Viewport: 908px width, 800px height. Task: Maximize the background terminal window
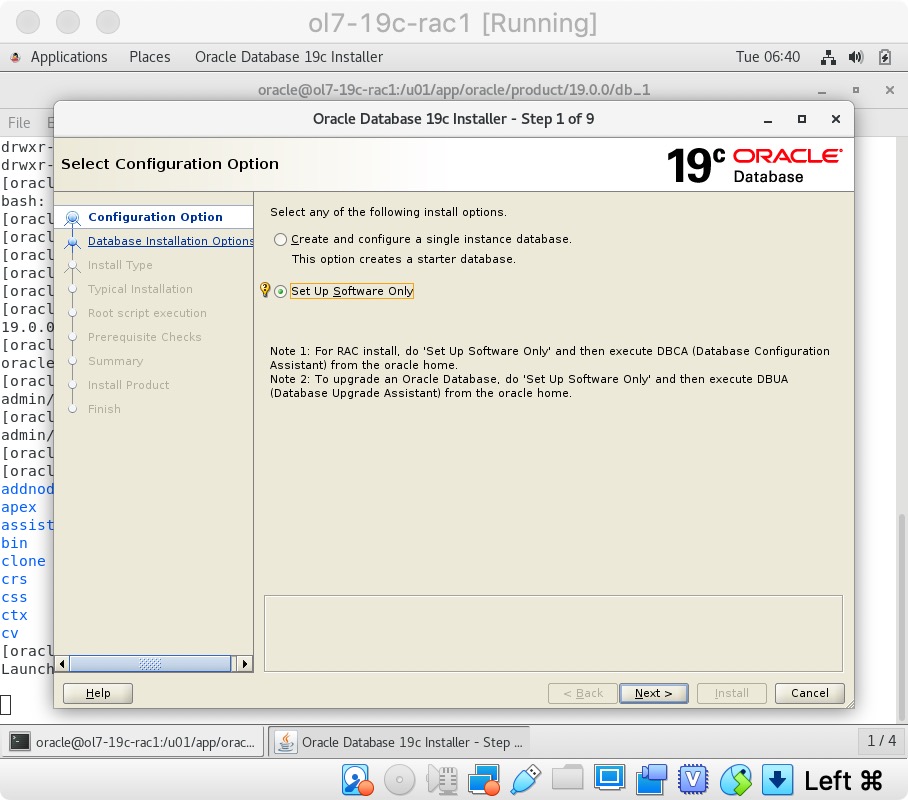856,90
